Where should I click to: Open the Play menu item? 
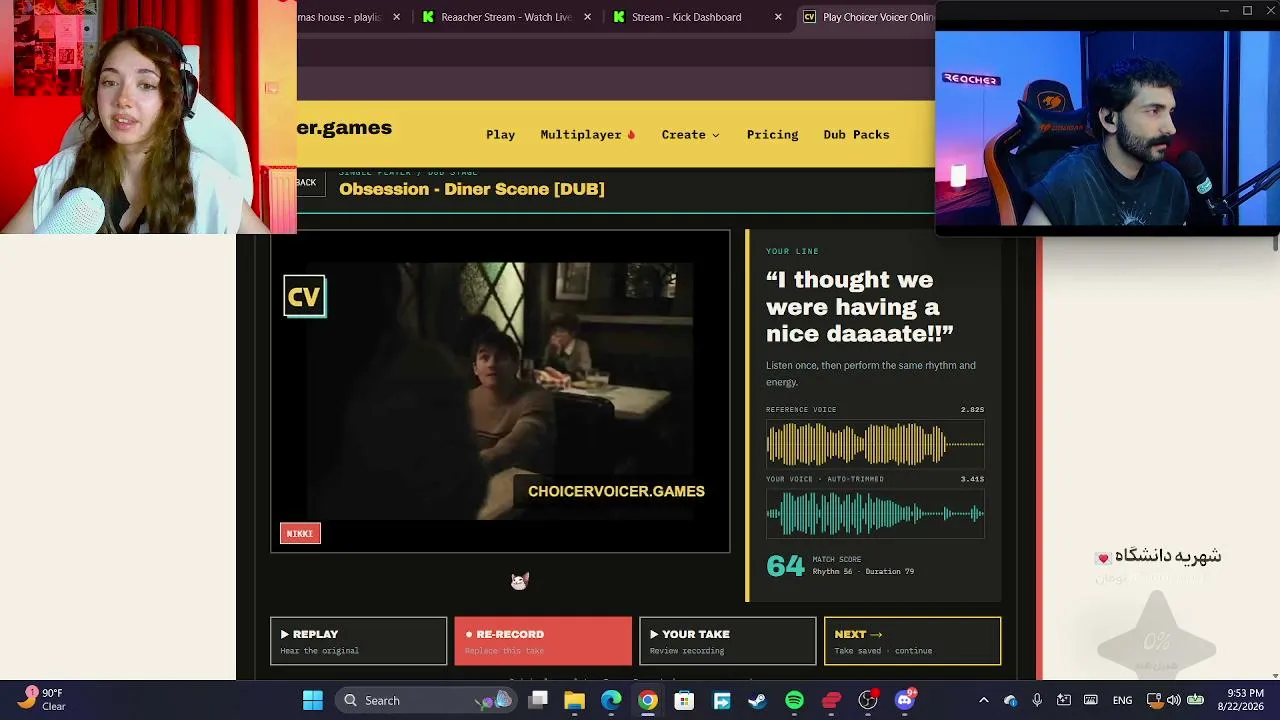click(500, 134)
